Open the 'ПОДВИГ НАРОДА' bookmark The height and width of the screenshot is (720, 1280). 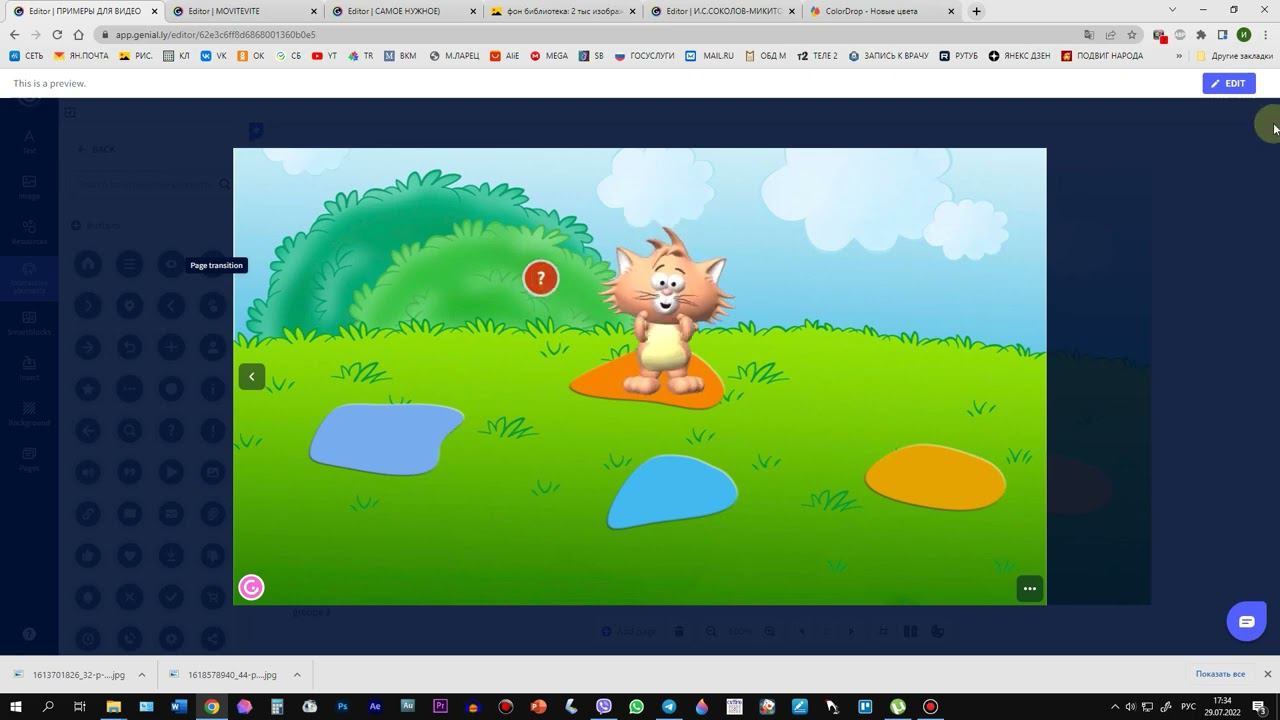click(1102, 56)
